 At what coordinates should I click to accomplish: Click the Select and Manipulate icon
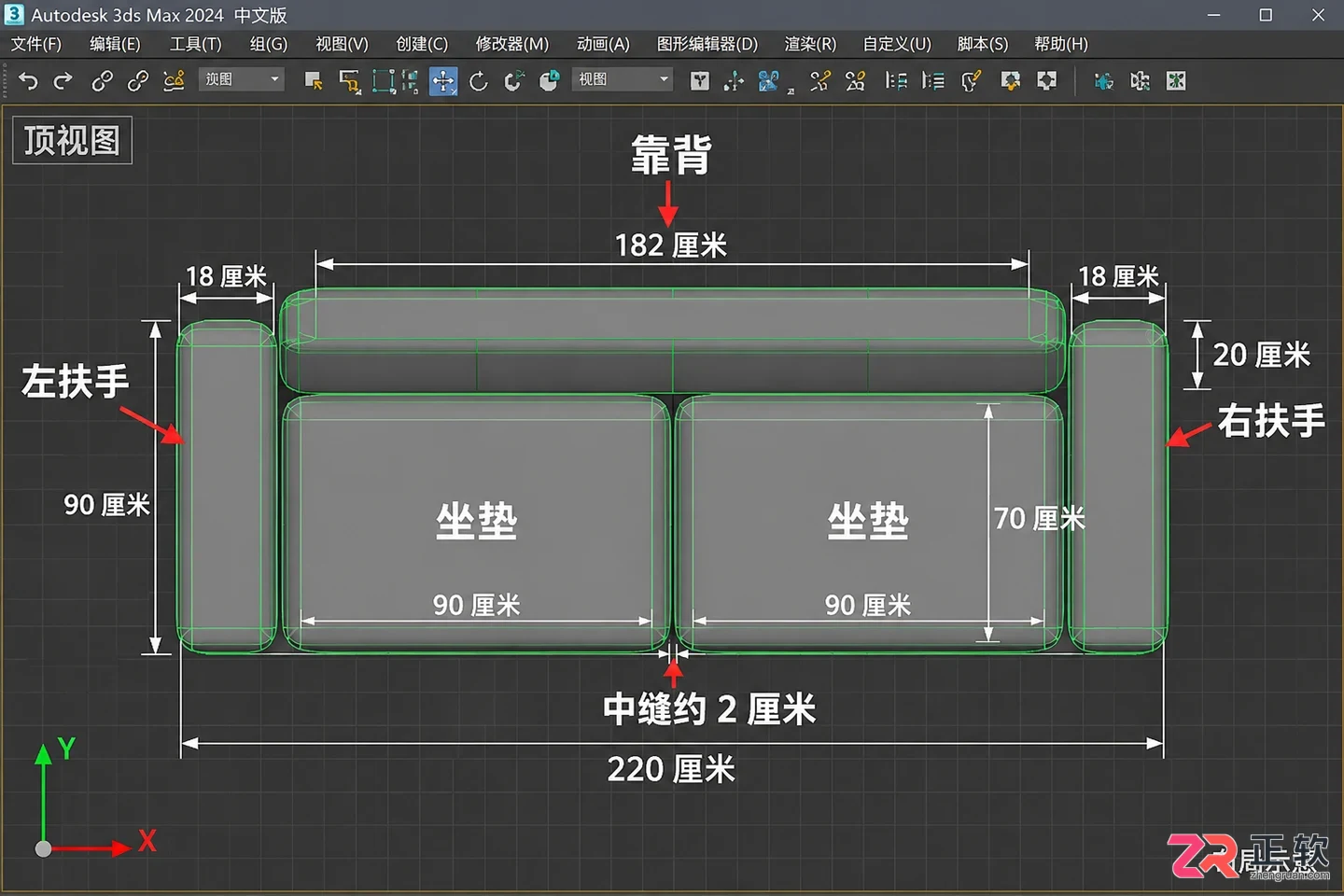[734, 81]
